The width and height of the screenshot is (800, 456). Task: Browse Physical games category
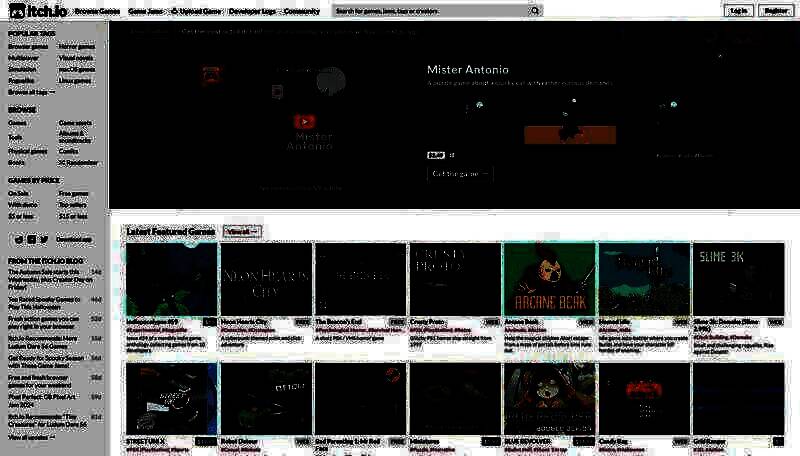tap(28, 151)
